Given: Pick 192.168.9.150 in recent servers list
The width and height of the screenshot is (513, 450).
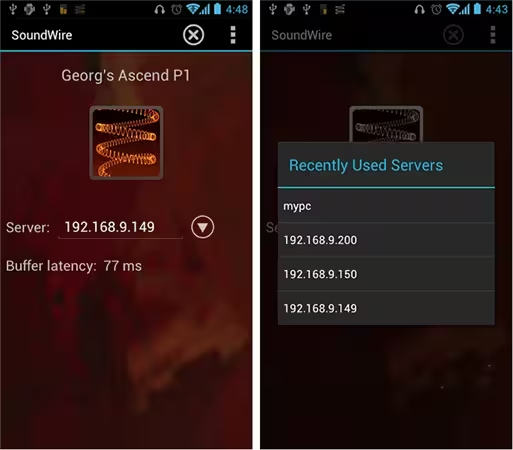Looking at the screenshot, I should coord(386,274).
